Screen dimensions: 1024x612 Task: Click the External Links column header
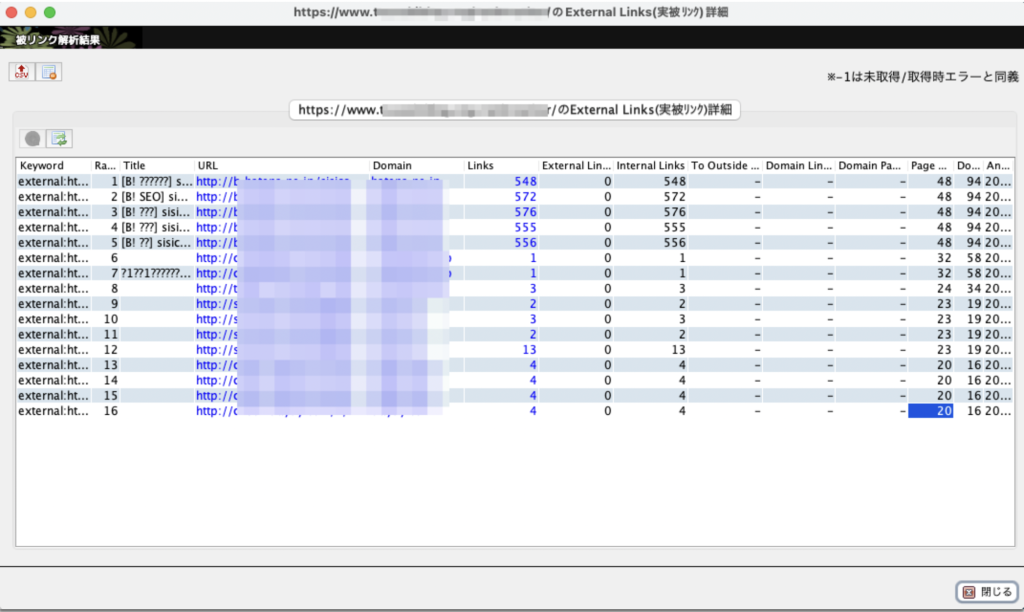(576, 166)
